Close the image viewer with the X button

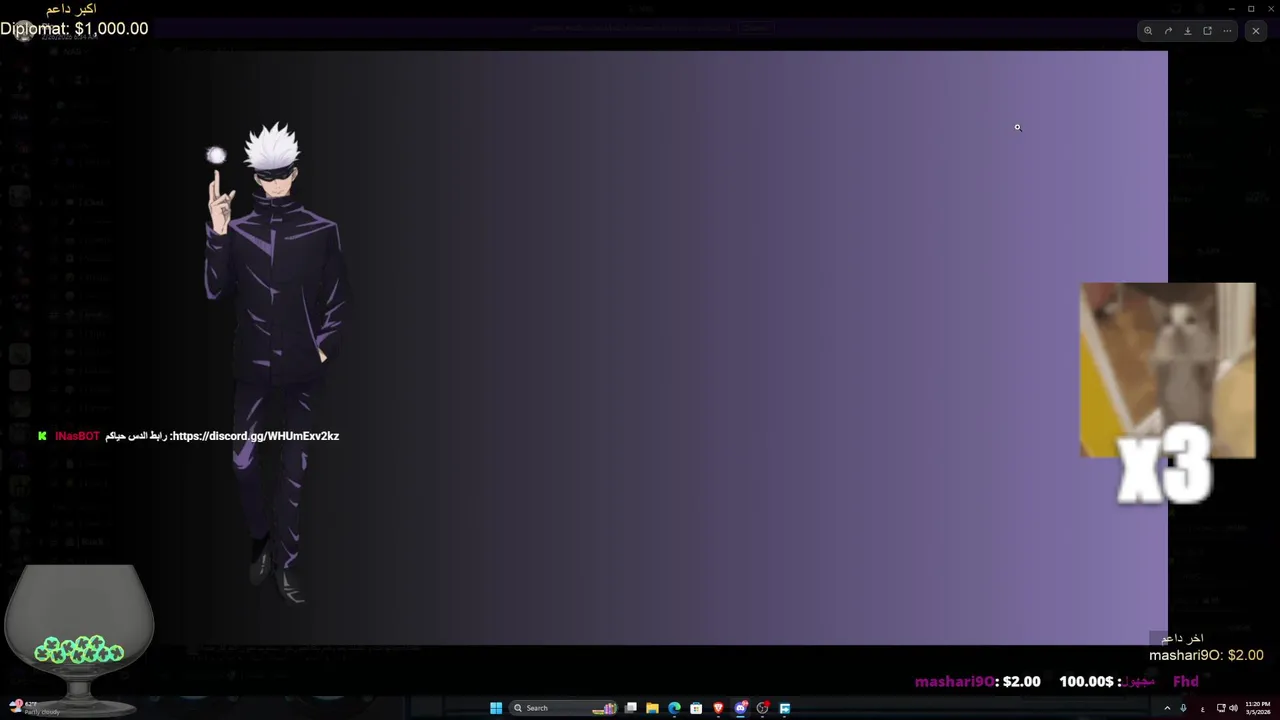pos(1256,31)
